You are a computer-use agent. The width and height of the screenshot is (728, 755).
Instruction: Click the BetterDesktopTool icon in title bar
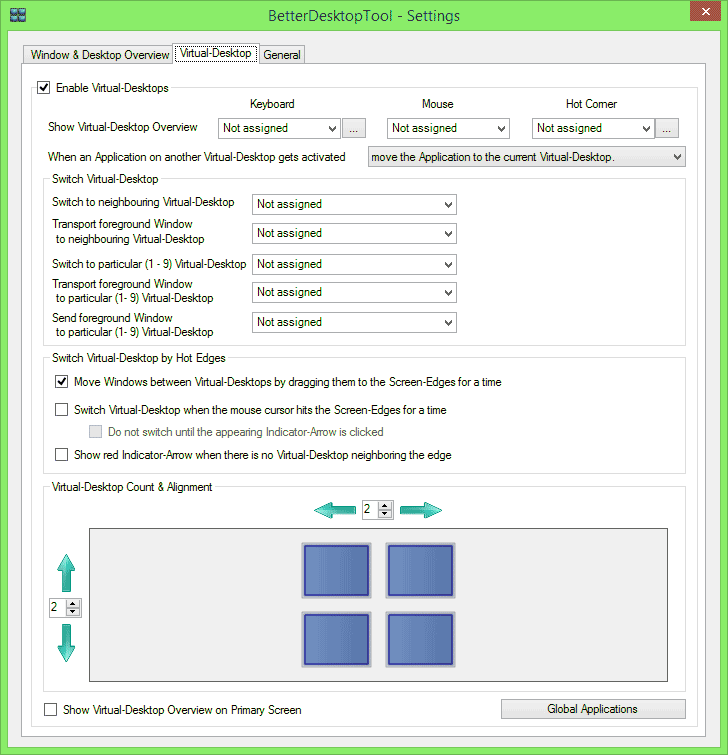[x=17, y=16]
